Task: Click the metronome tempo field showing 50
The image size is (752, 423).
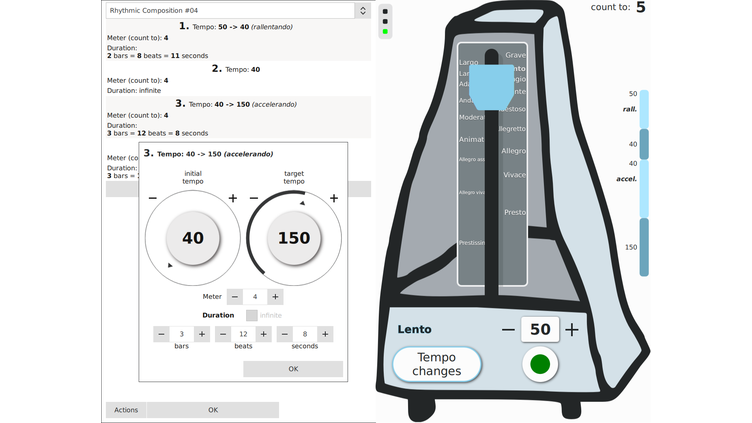Action: tap(540, 329)
